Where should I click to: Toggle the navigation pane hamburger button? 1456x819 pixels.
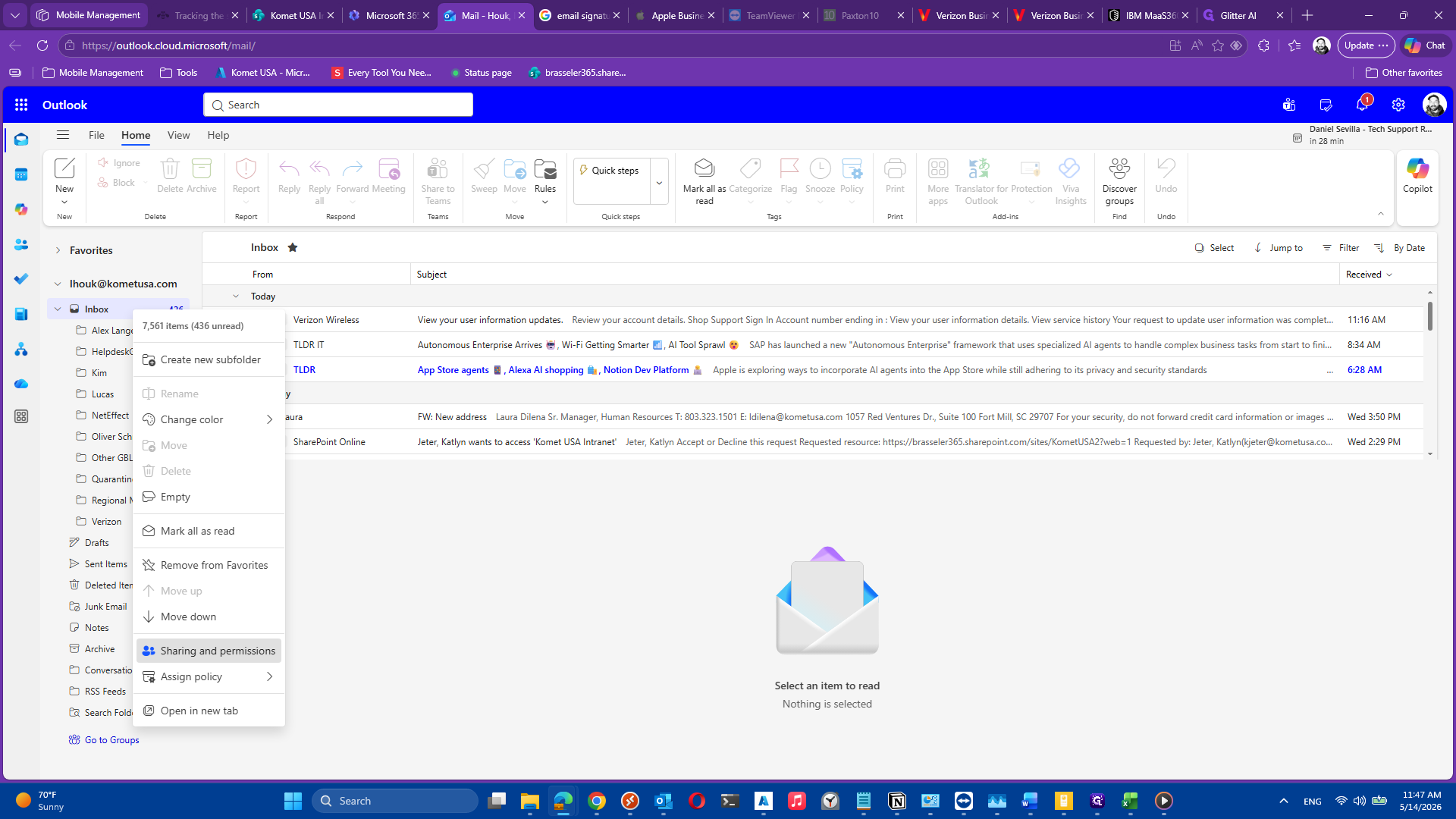click(63, 135)
